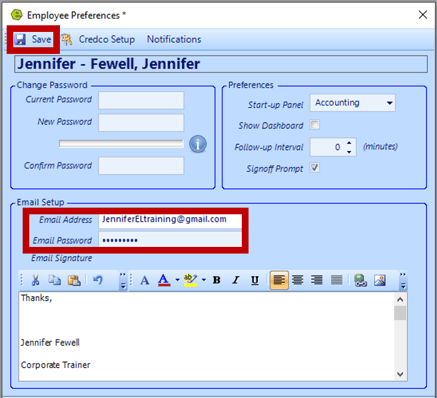Click the Save button

click(33, 39)
